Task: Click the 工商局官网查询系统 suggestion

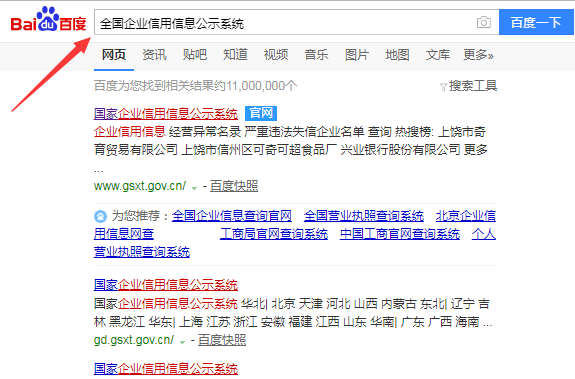Action: coord(274,234)
